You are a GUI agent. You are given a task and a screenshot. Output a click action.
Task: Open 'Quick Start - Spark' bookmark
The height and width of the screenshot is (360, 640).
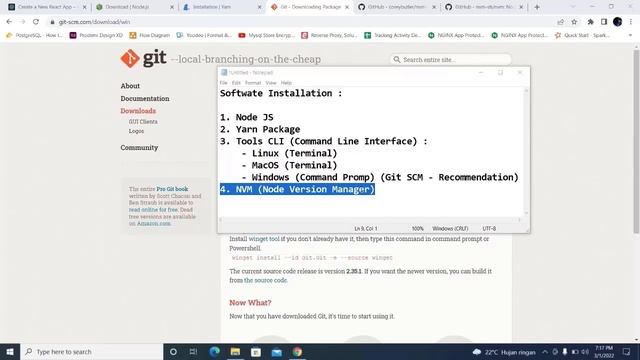[x=582, y=36]
